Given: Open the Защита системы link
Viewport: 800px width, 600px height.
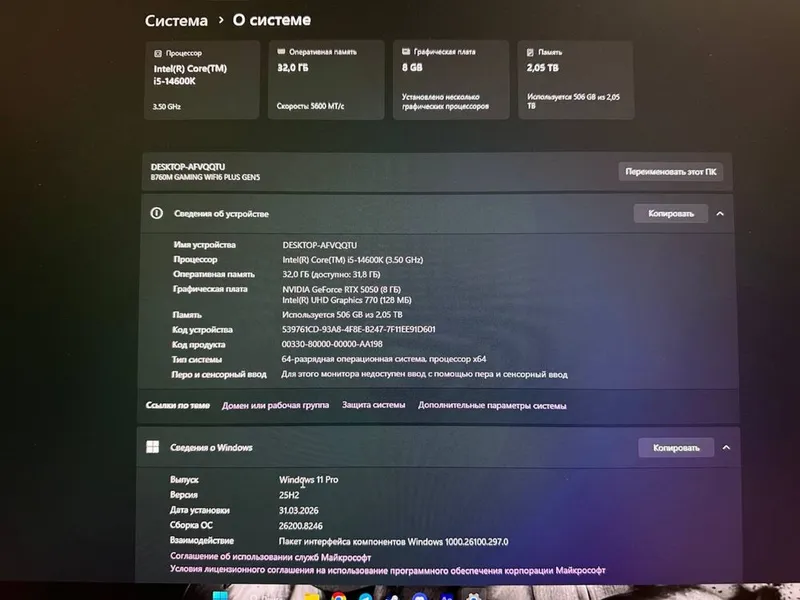Looking at the screenshot, I should [373, 405].
